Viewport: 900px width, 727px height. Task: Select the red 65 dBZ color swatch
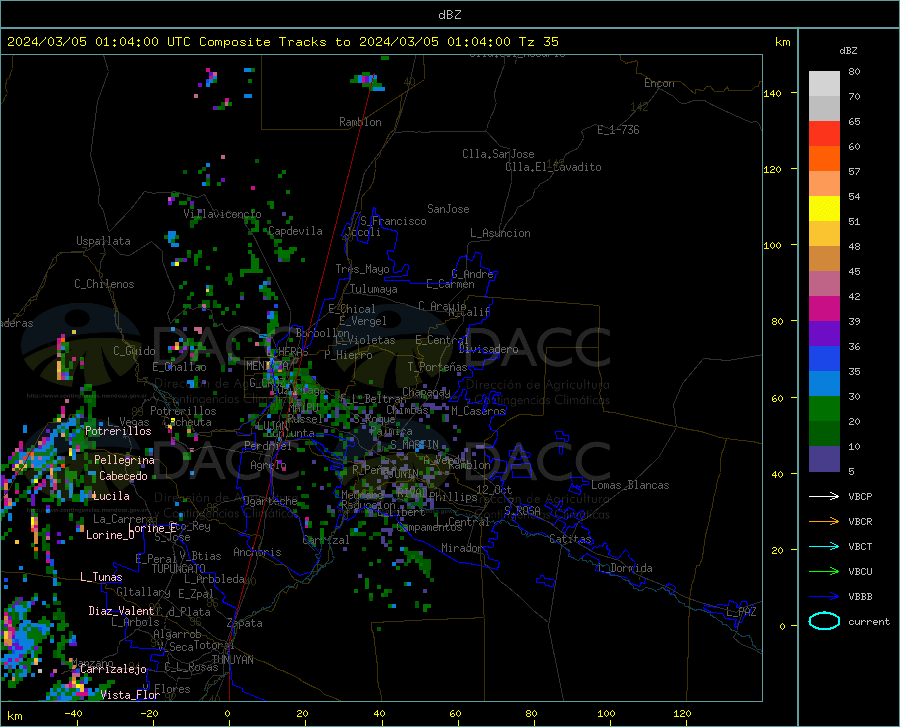824,134
